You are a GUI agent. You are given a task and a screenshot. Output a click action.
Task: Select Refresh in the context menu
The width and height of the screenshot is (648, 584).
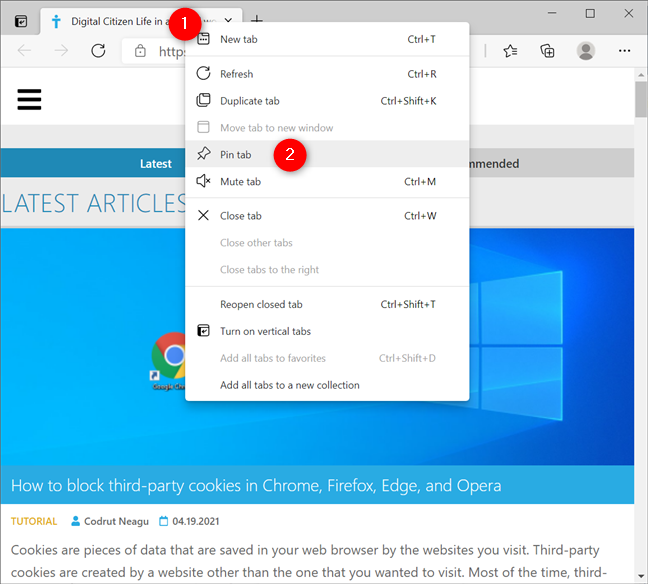coord(327,74)
